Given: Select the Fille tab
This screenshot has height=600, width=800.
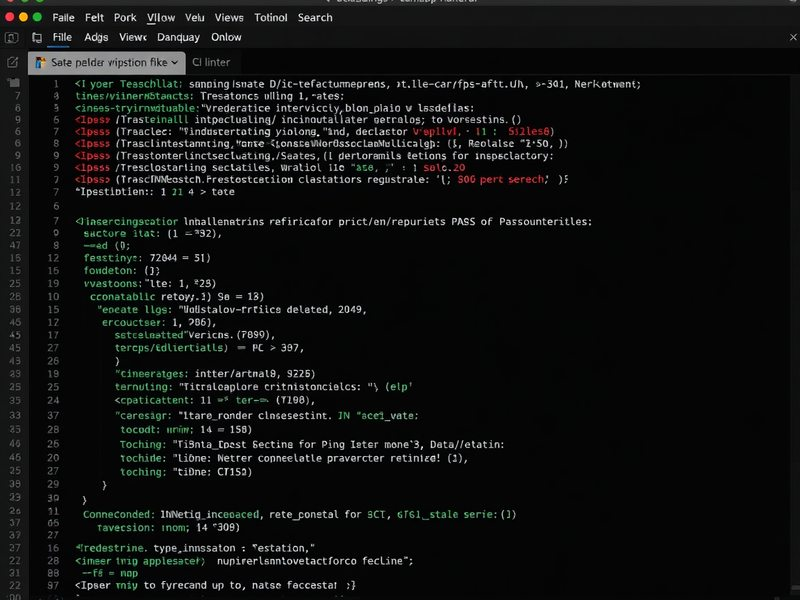Looking at the screenshot, I should (x=62, y=37).
